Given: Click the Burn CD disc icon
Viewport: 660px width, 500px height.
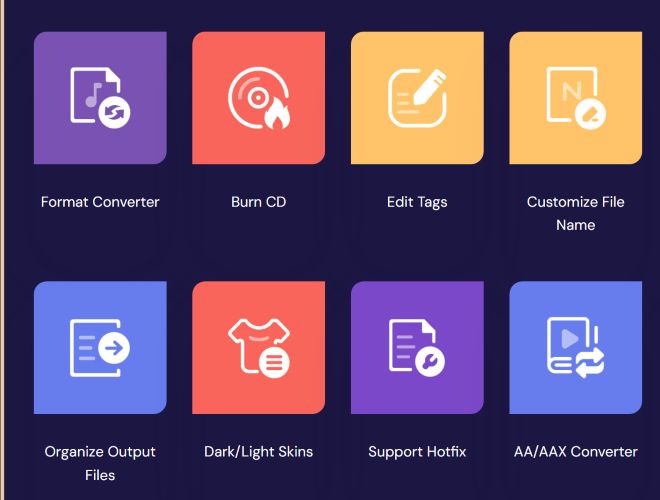Looking at the screenshot, I should [258, 97].
